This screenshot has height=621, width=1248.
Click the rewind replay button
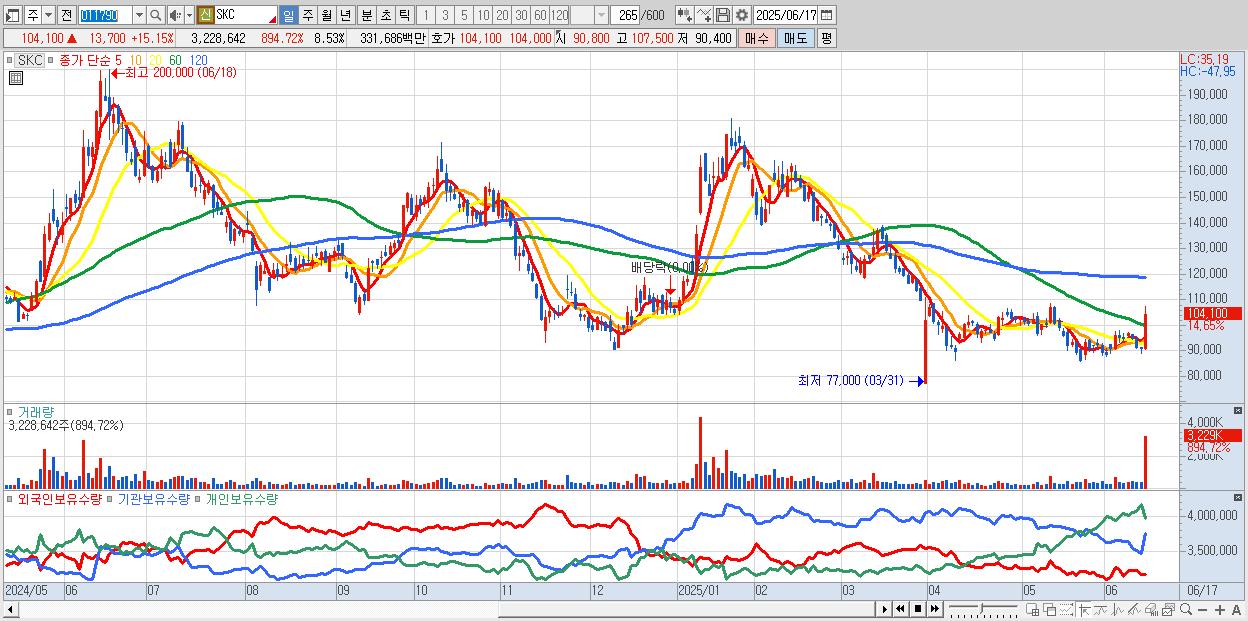[900, 609]
